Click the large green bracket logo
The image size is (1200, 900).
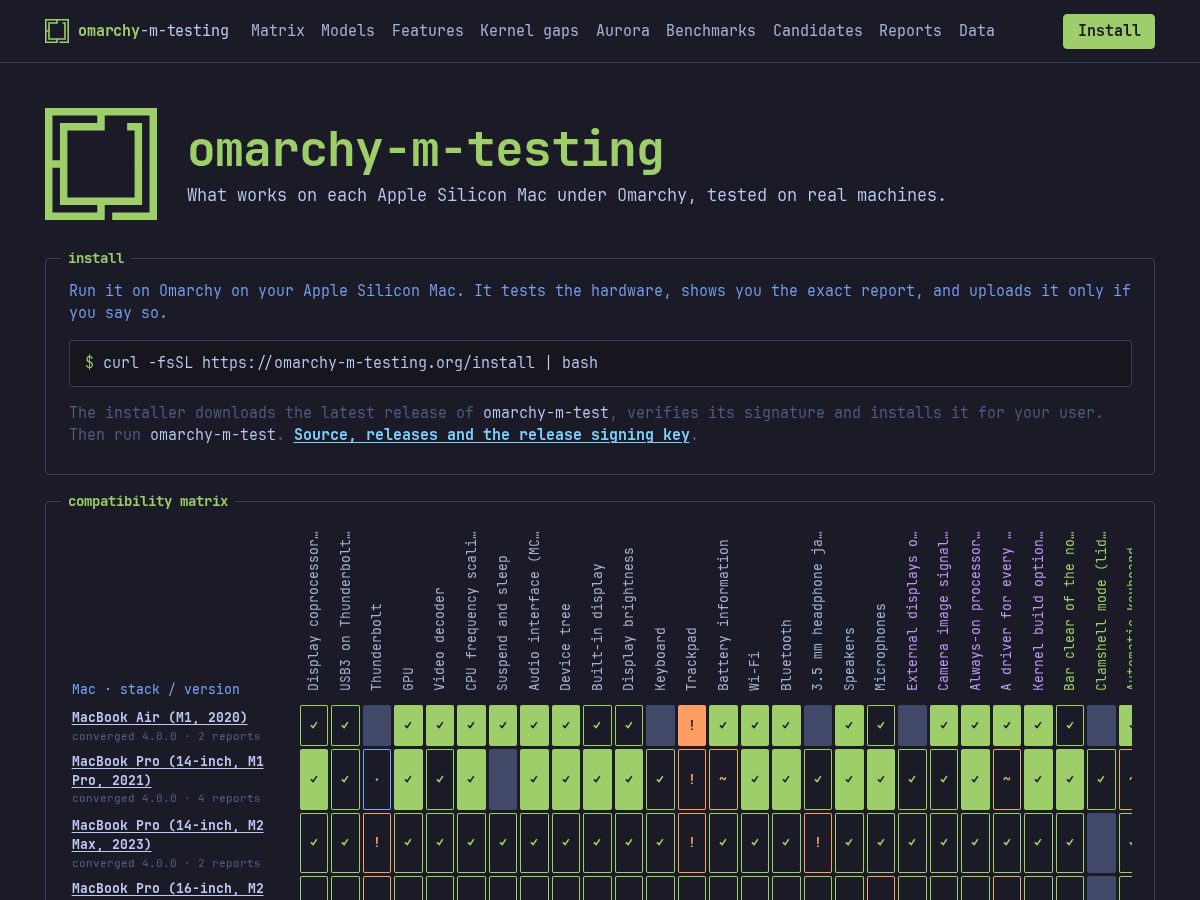click(101, 164)
